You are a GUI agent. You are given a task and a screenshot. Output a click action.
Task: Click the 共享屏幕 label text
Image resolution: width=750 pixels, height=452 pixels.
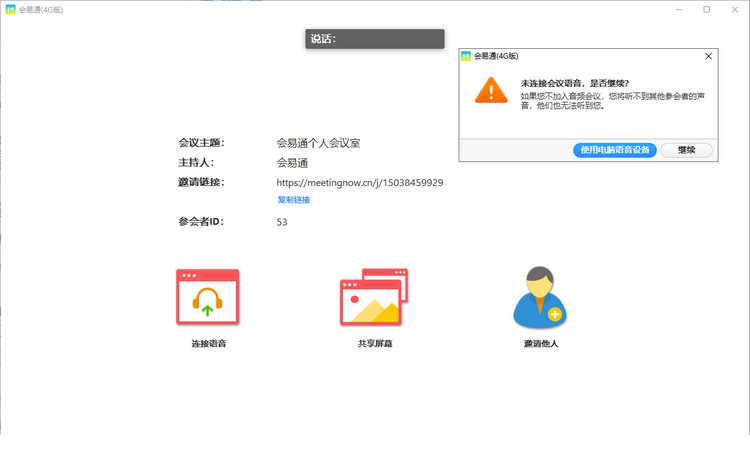tap(375, 343)
